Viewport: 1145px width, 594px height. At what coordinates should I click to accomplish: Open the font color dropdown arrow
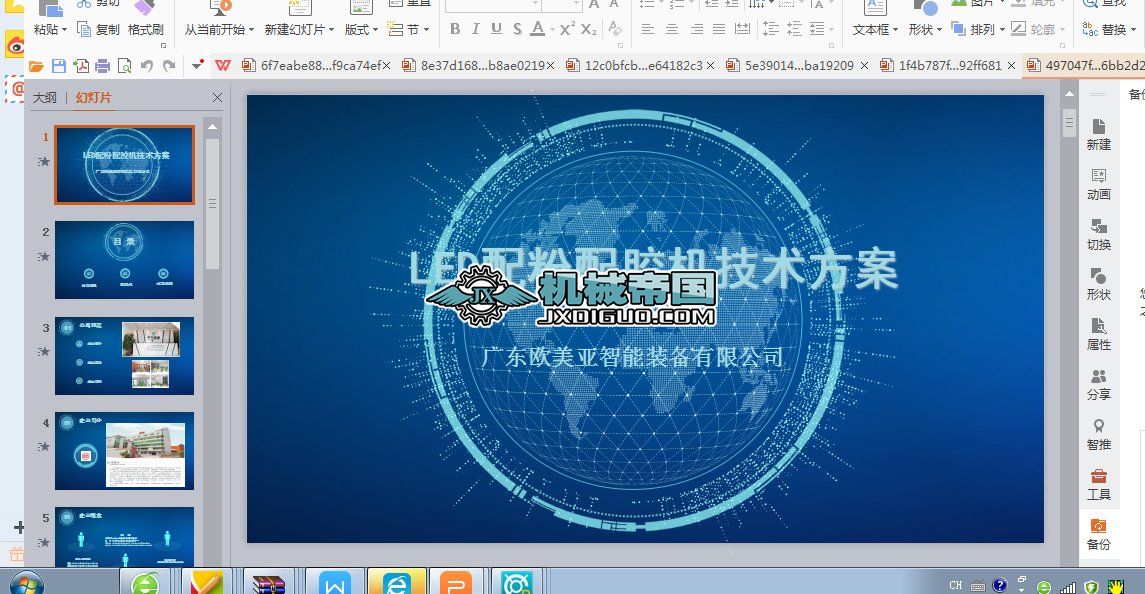[x=552, y=30]
